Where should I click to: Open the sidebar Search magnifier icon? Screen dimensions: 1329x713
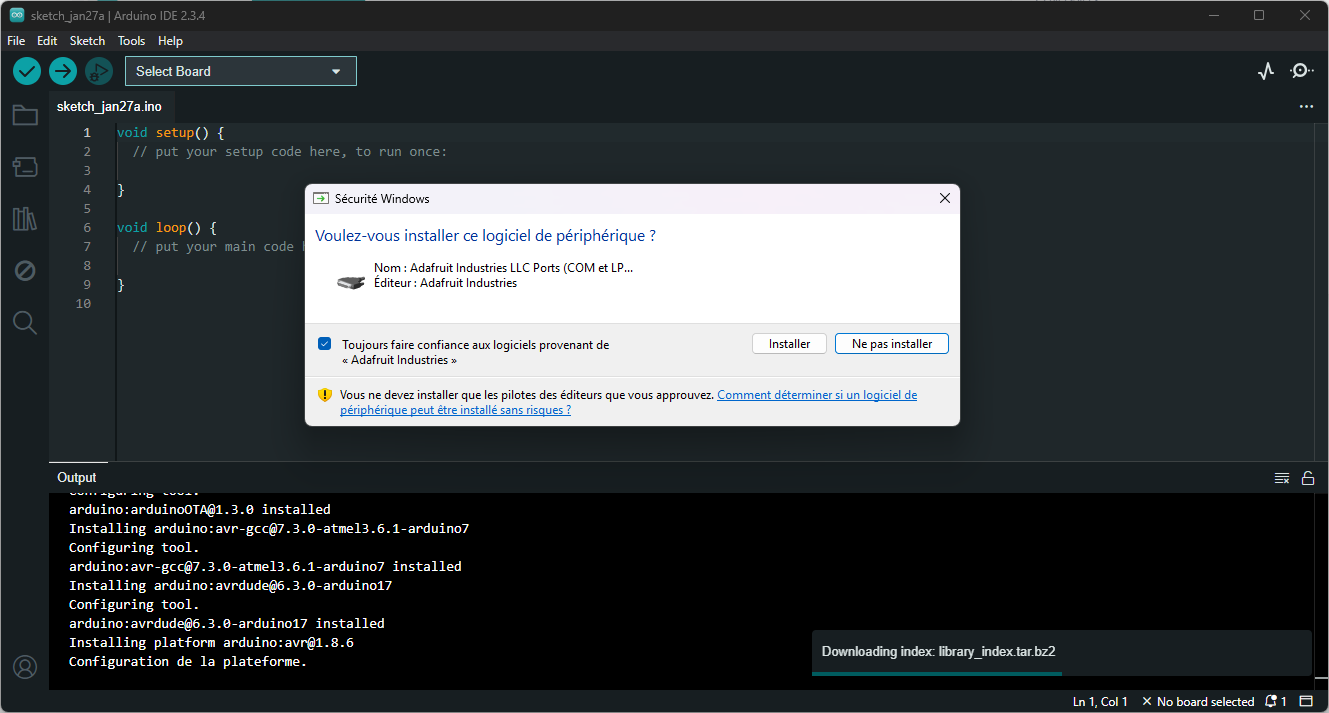(x=25, y=322)
